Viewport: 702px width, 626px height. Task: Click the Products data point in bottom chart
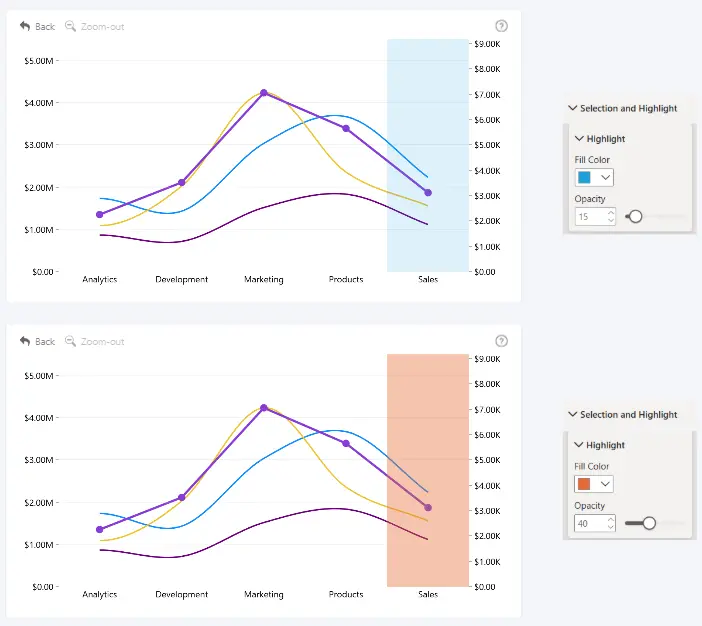pyautogui.click(x=346, y=443)
